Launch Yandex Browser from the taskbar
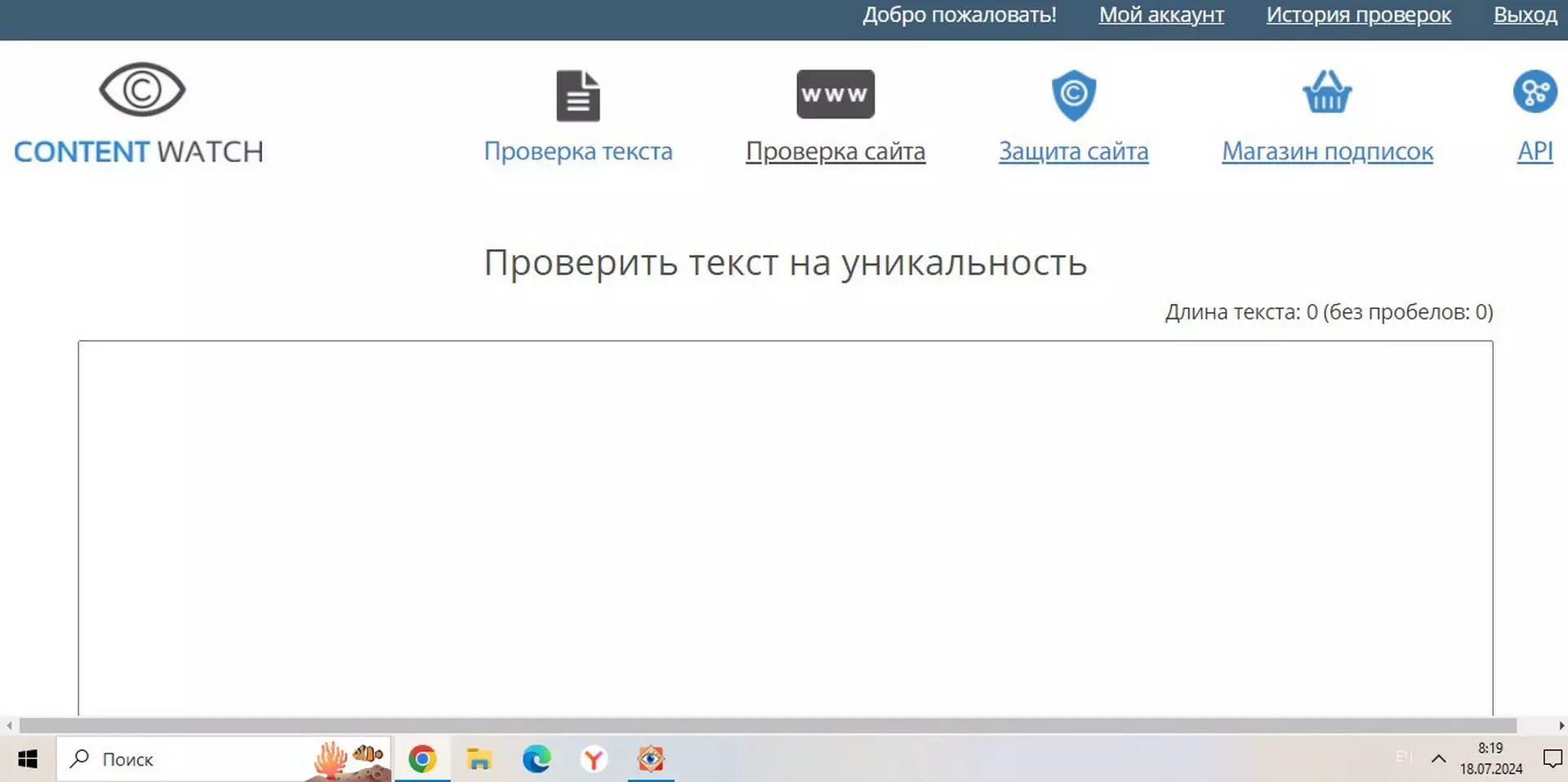The image size is (1568, 782). [594, 759]
